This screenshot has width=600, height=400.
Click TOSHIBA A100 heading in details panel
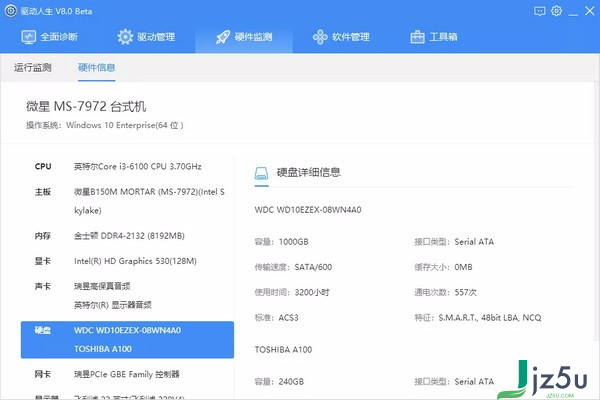tap(284, 349)
